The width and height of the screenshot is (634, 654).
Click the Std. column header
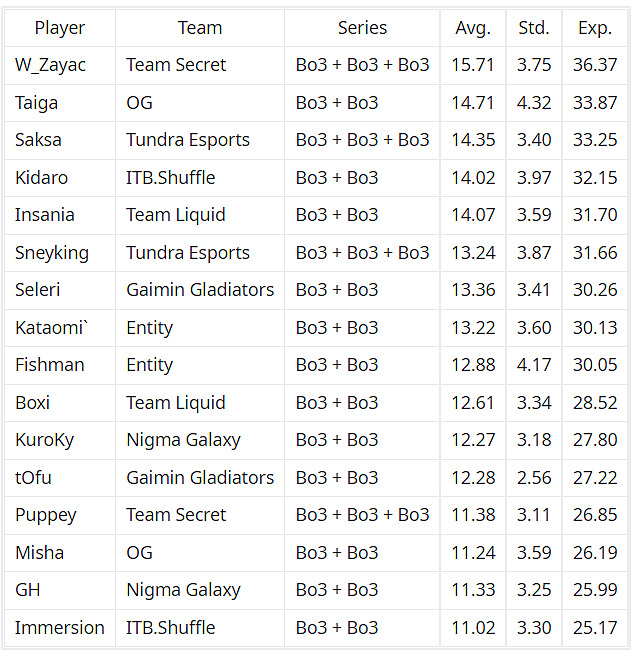(534, 28)
